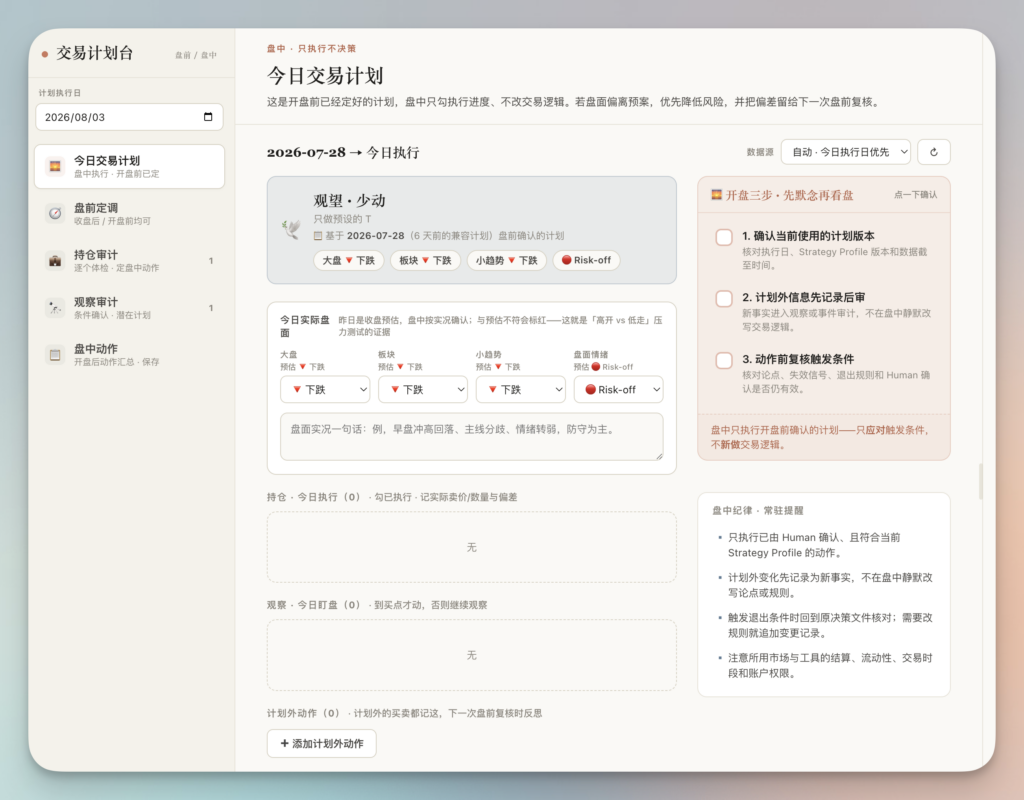The image size is (1024, 800).
Task: Click the 今日实际盘面 section label
Action: coord(305,326)
